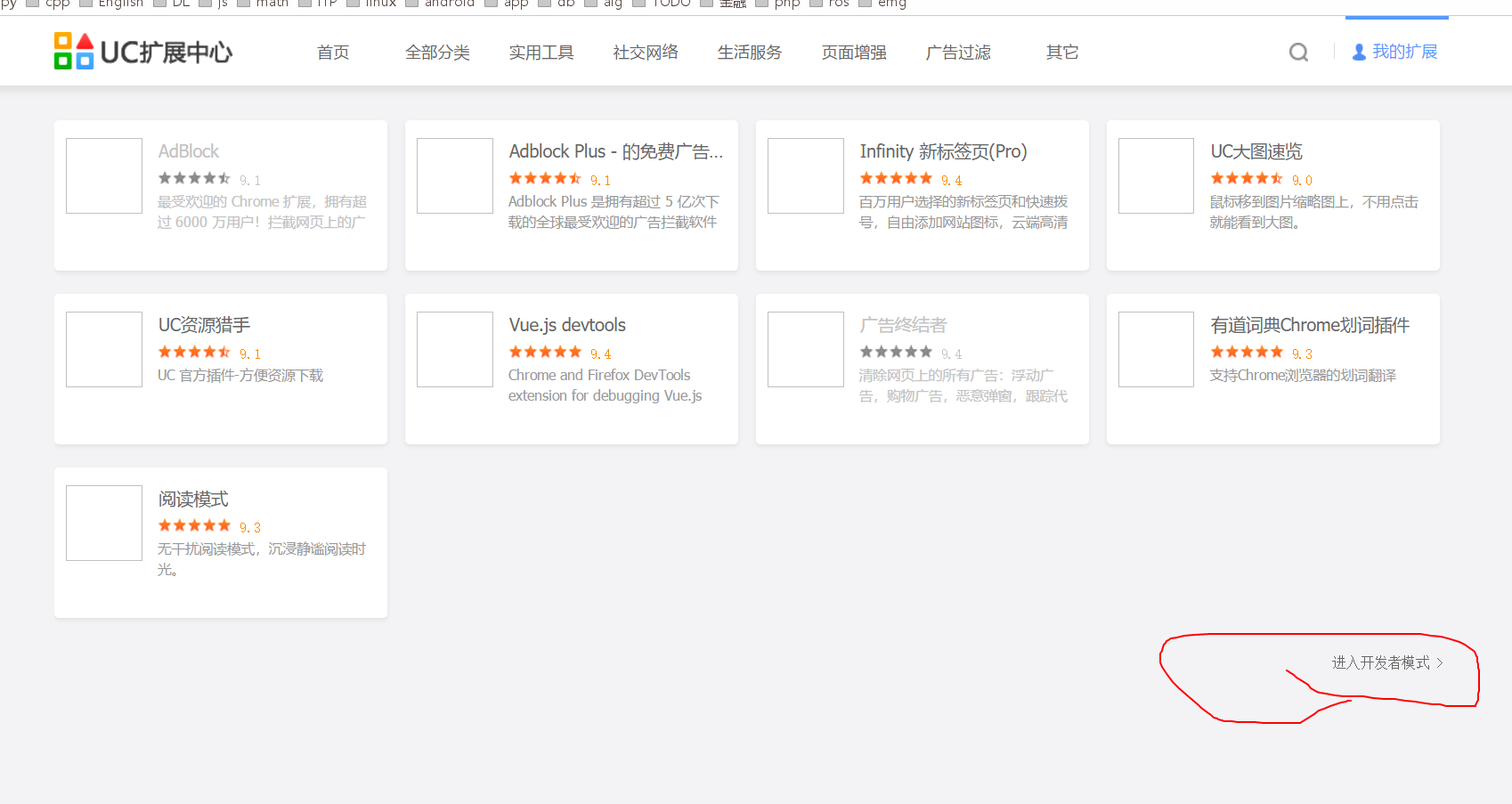Click description 'Adblock Plus 是拥有超过 5 亿次下'

click(614, 201)
